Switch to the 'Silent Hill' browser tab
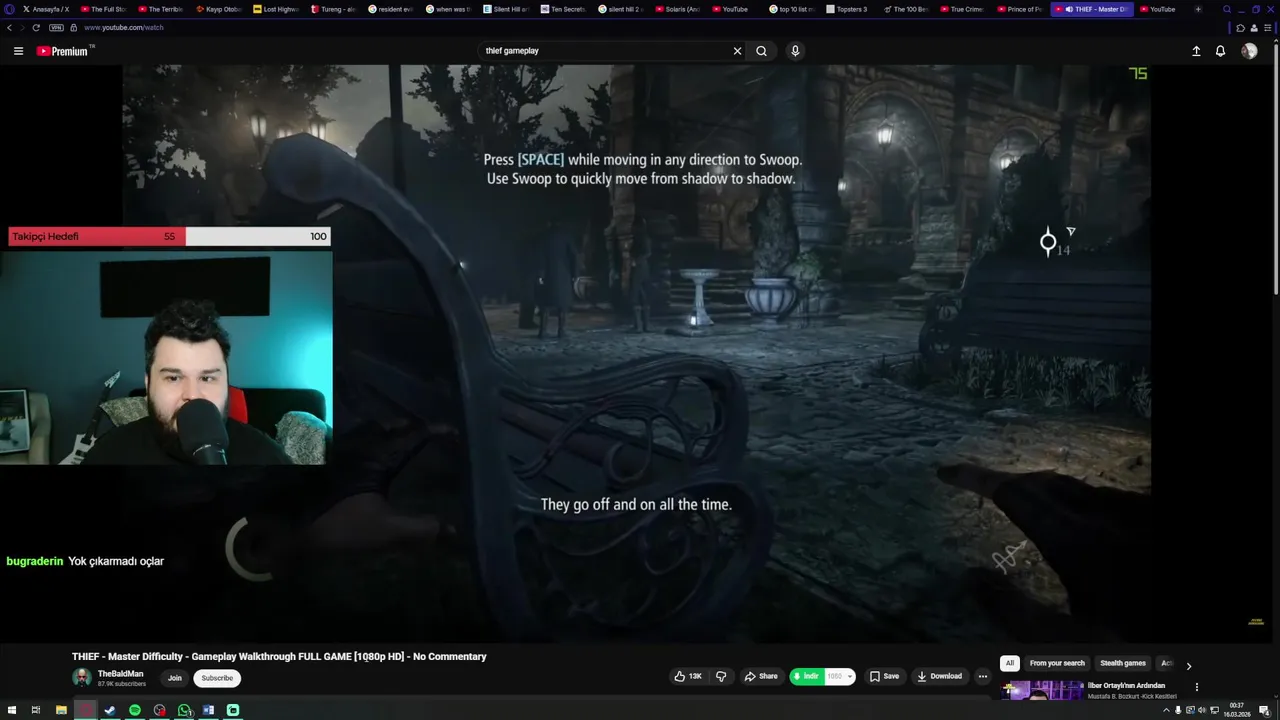The height and width of the screenshot is (720, 1280). (507, 9)
